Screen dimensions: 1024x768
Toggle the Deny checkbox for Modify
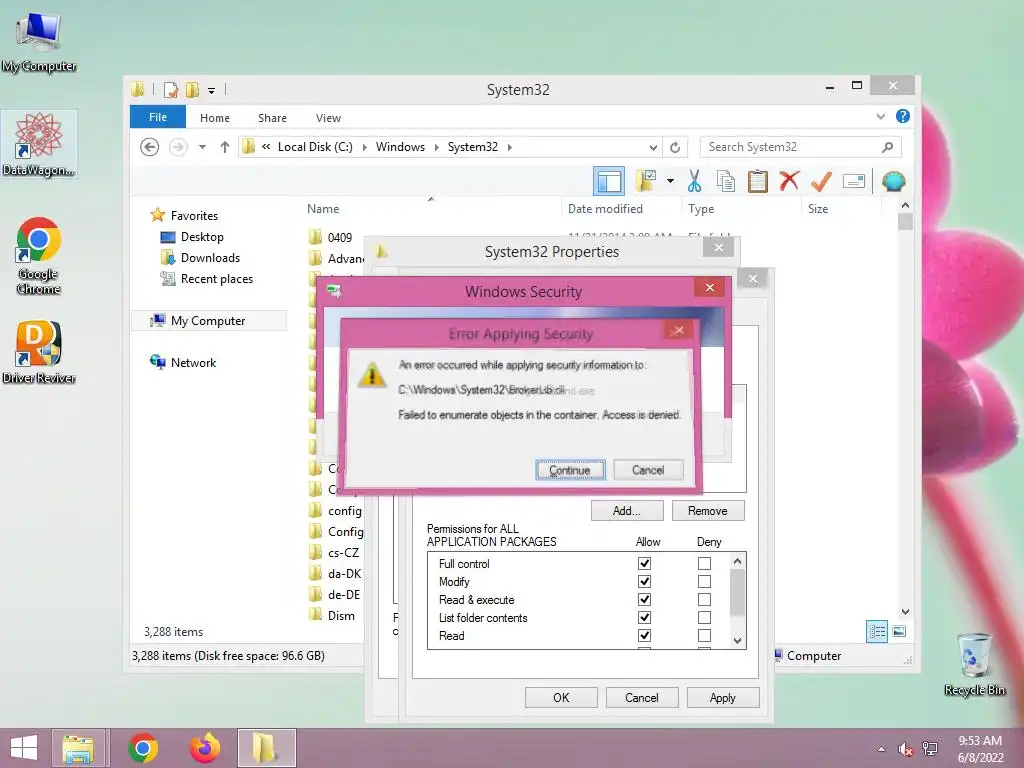704,581
